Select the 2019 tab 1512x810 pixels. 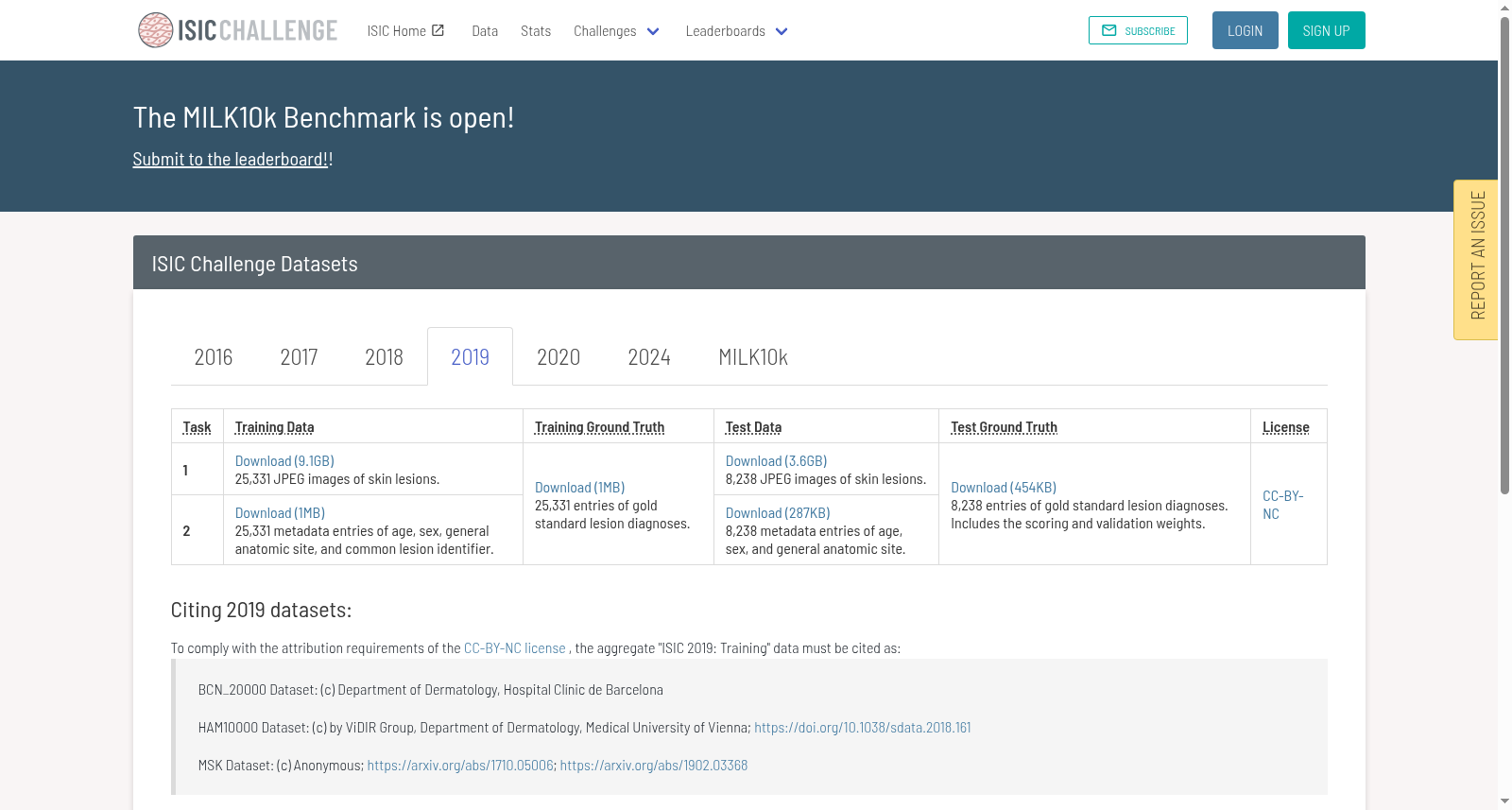point(470,356)
